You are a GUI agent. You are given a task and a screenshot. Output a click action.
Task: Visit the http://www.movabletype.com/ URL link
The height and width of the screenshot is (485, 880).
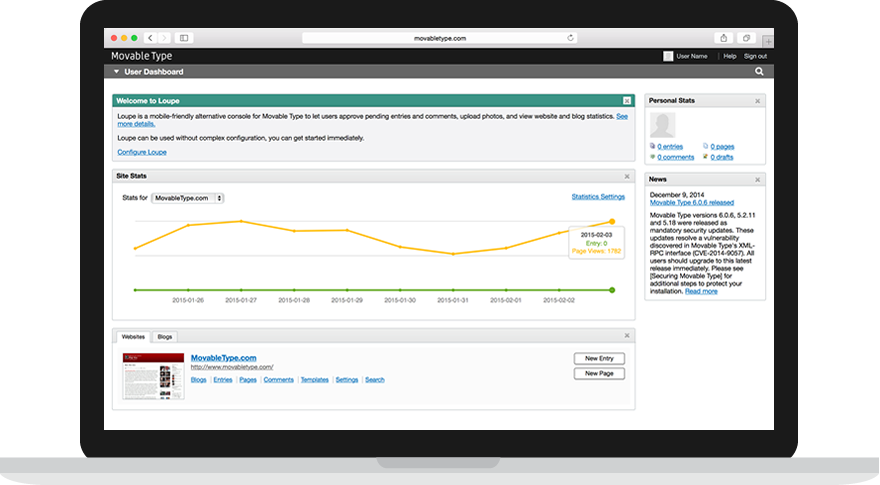[x=232, y=367]
